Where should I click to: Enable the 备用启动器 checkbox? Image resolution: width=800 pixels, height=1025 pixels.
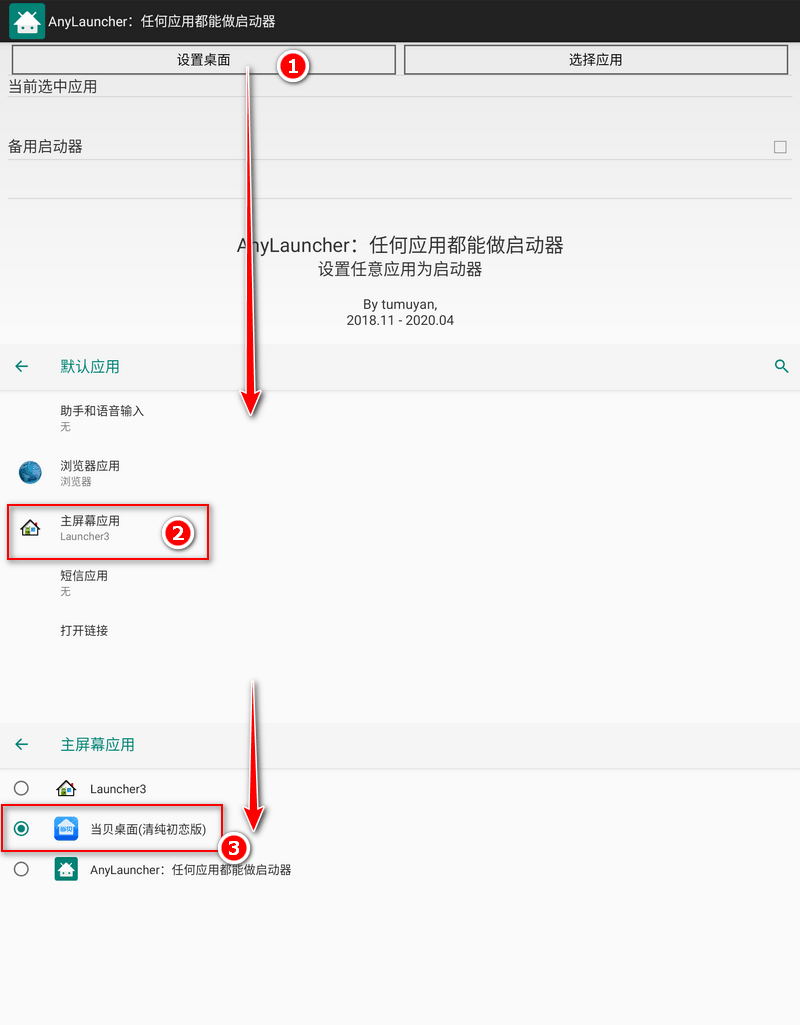[781, 146]
